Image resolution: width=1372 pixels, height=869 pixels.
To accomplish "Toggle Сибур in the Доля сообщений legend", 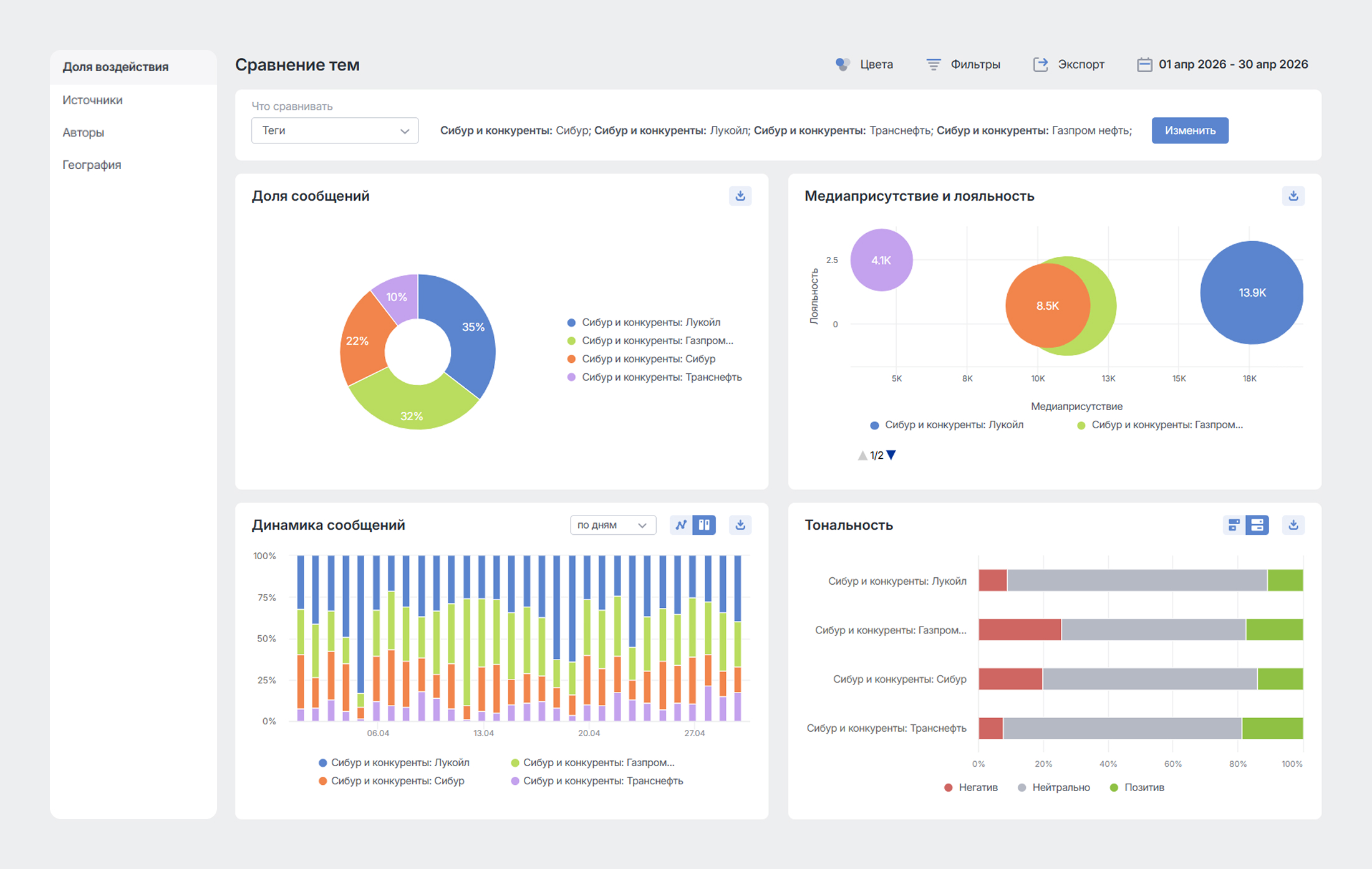I will [641, 359].
